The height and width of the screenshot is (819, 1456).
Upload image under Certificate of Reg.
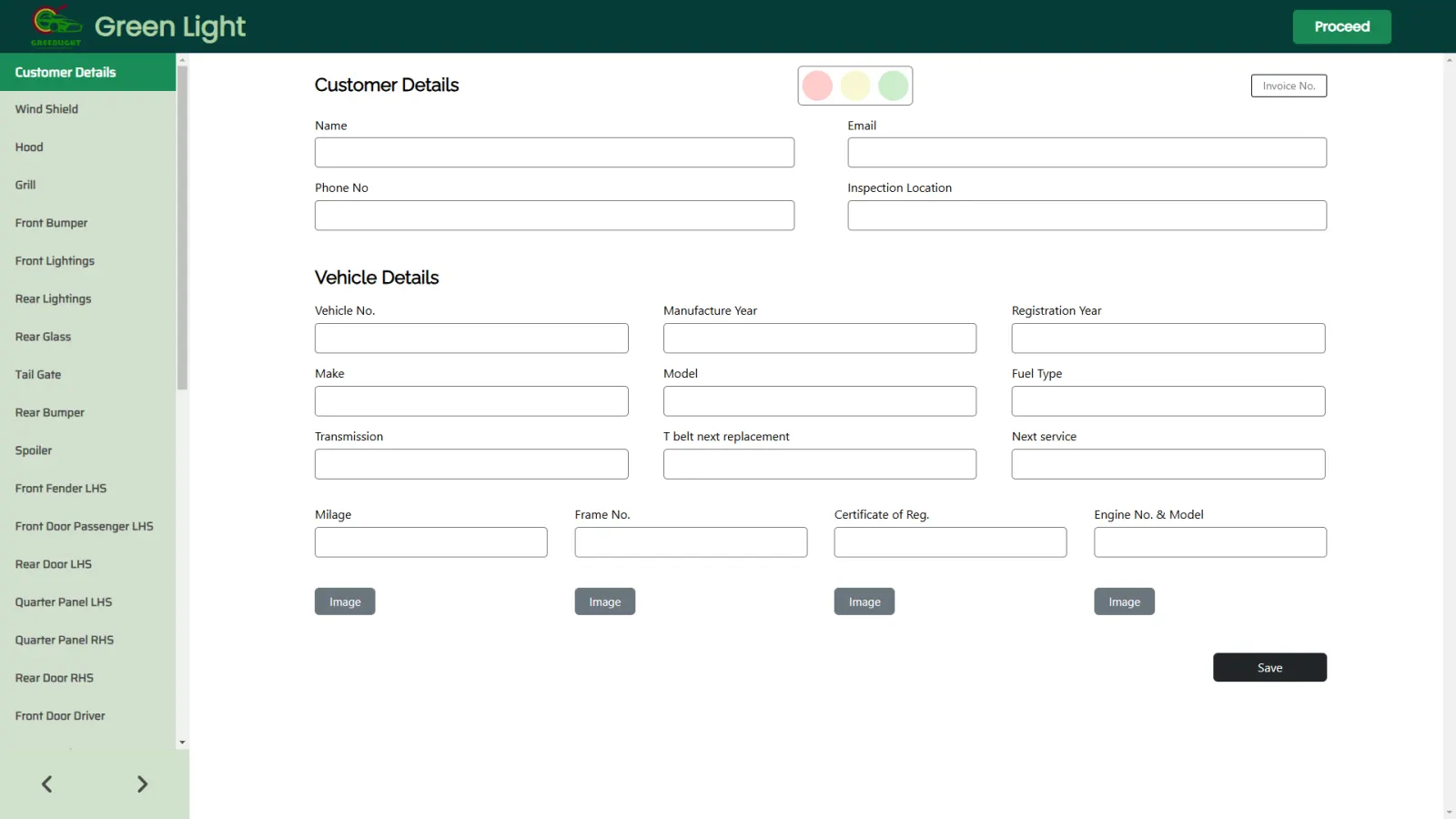(864, 602)
